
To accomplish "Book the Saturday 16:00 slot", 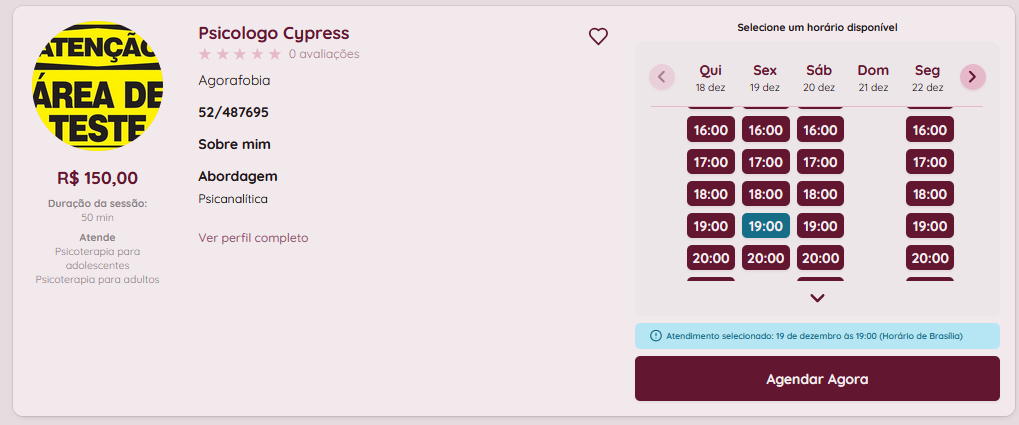I will pyautogui.click(x=820, y=130).
